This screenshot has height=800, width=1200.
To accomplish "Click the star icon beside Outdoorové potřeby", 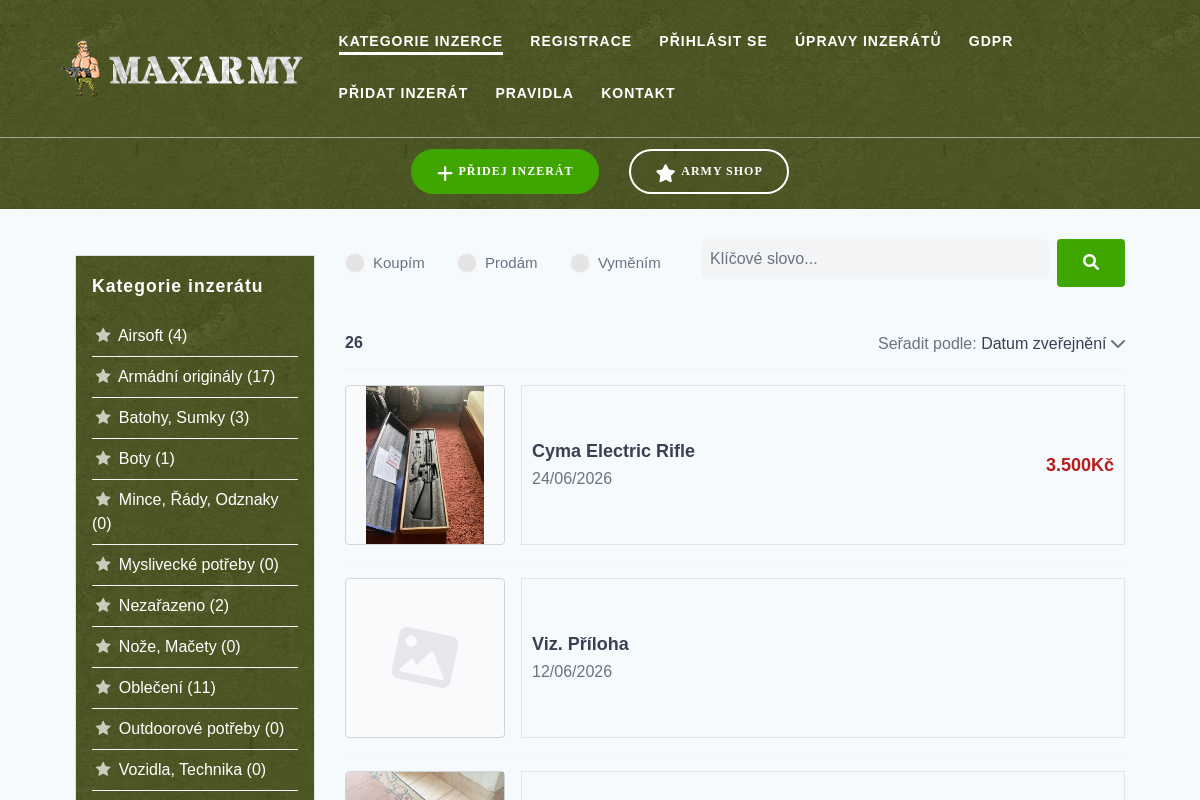I will point(103,728).
